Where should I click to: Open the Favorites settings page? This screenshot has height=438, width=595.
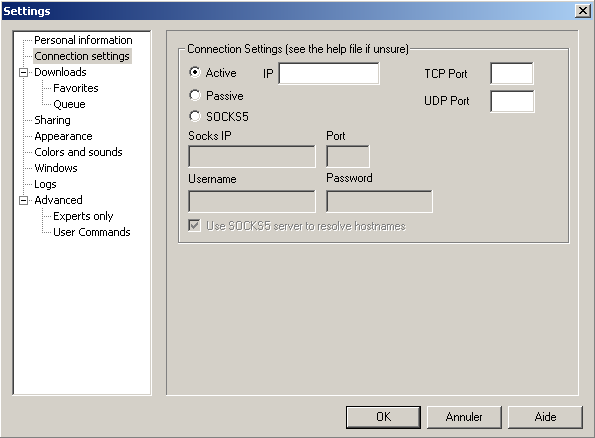(76, 88)
